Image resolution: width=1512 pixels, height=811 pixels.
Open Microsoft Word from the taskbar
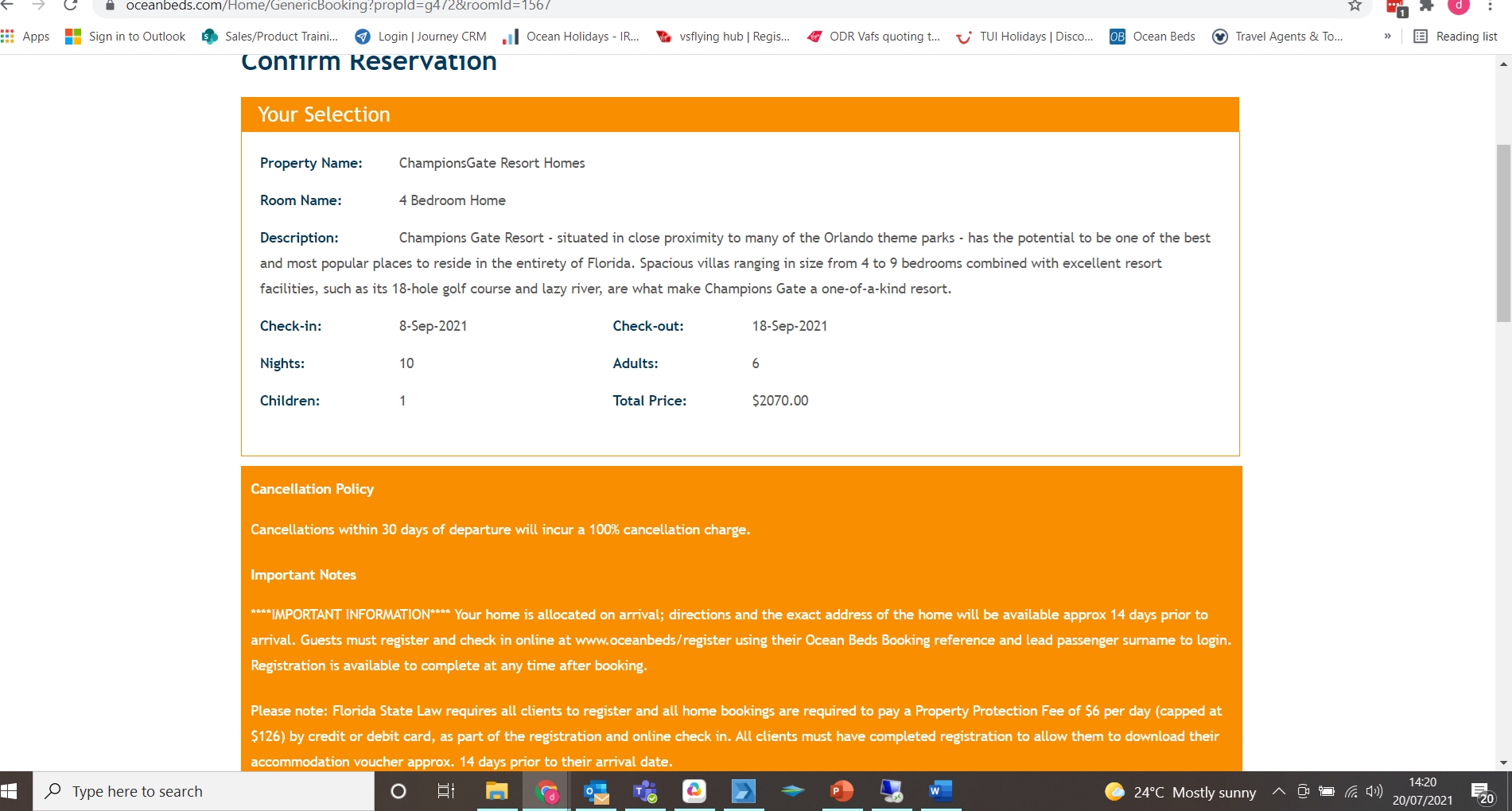coord(941,791)
